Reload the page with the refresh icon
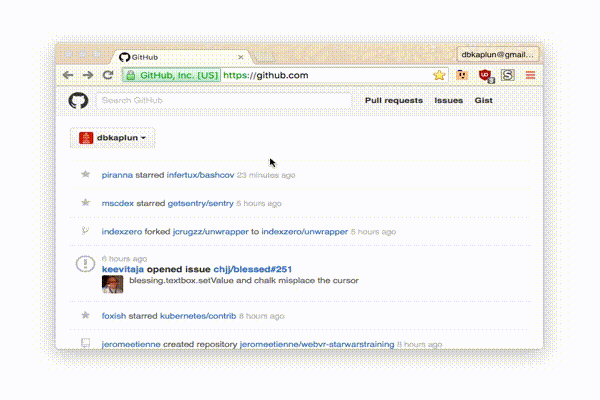This screenshot has height=400, width=600. 108,75
